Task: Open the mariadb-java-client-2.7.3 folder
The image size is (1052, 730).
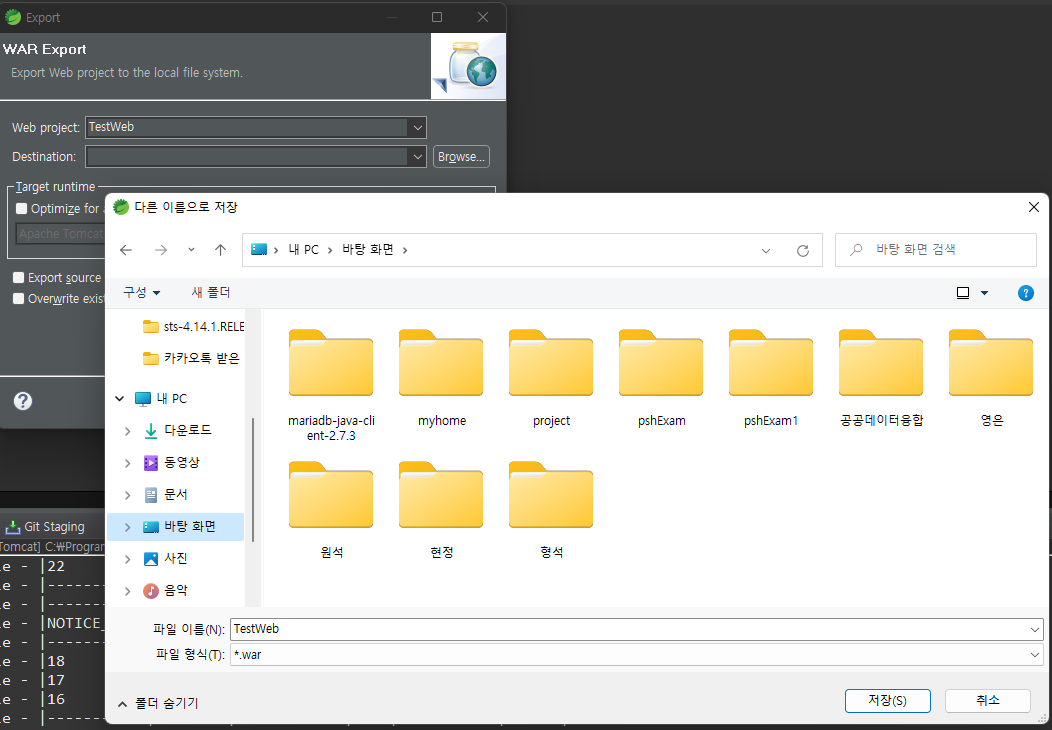Action: (x=331, y=386)
